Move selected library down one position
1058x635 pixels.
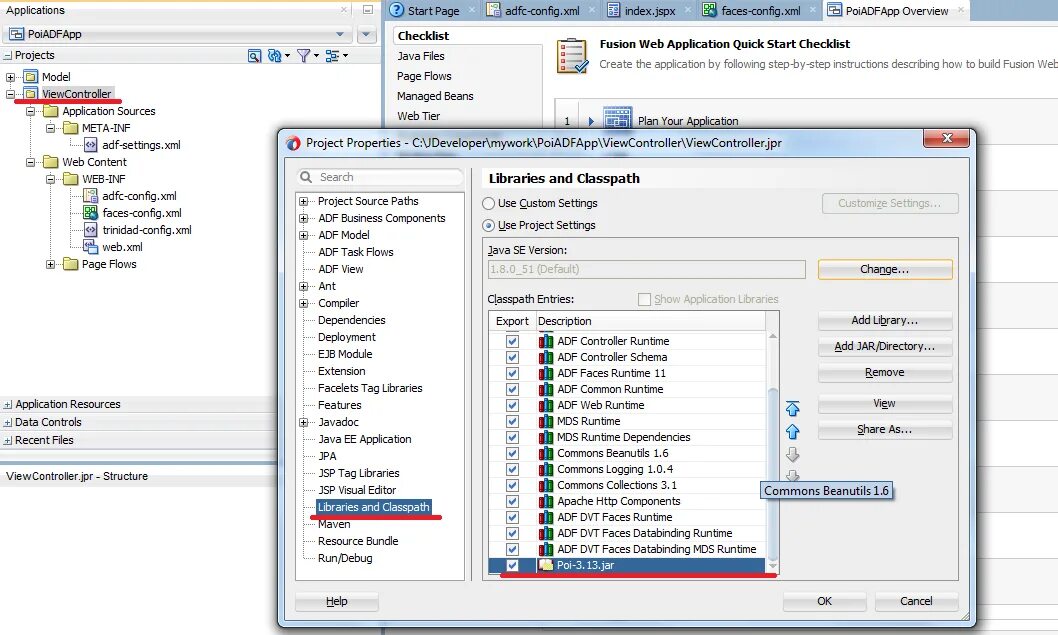click(x=793, y=454)
